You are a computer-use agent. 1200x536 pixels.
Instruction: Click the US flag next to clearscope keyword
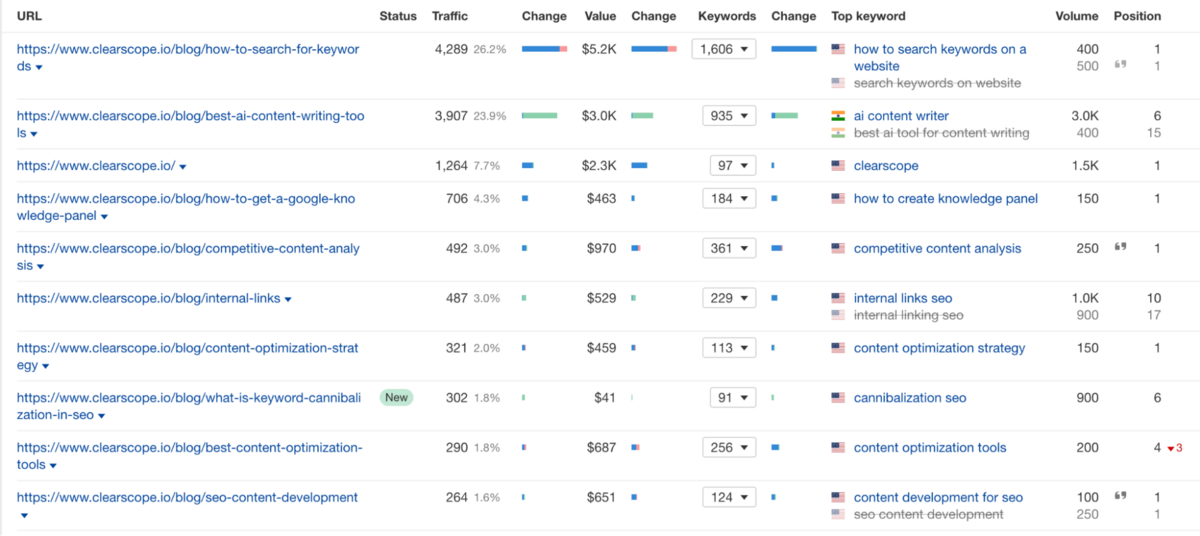pyautogui.click(x=838, y=166)
